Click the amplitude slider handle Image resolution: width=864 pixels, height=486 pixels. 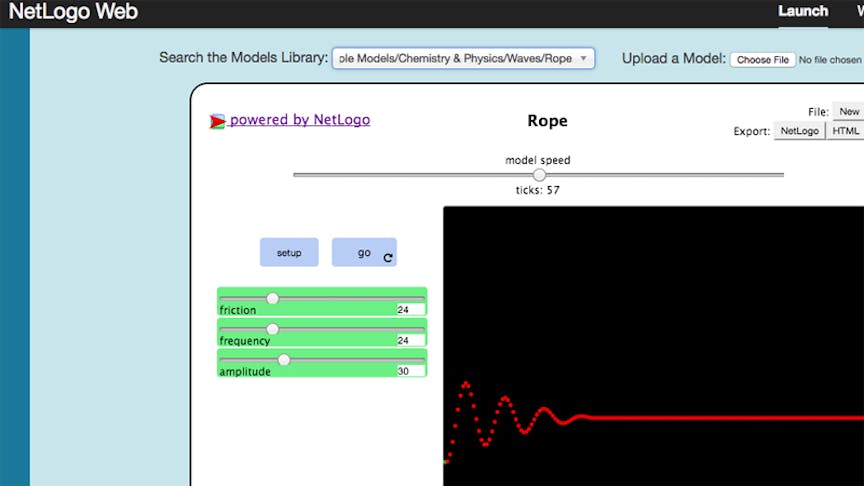point(284,360)
